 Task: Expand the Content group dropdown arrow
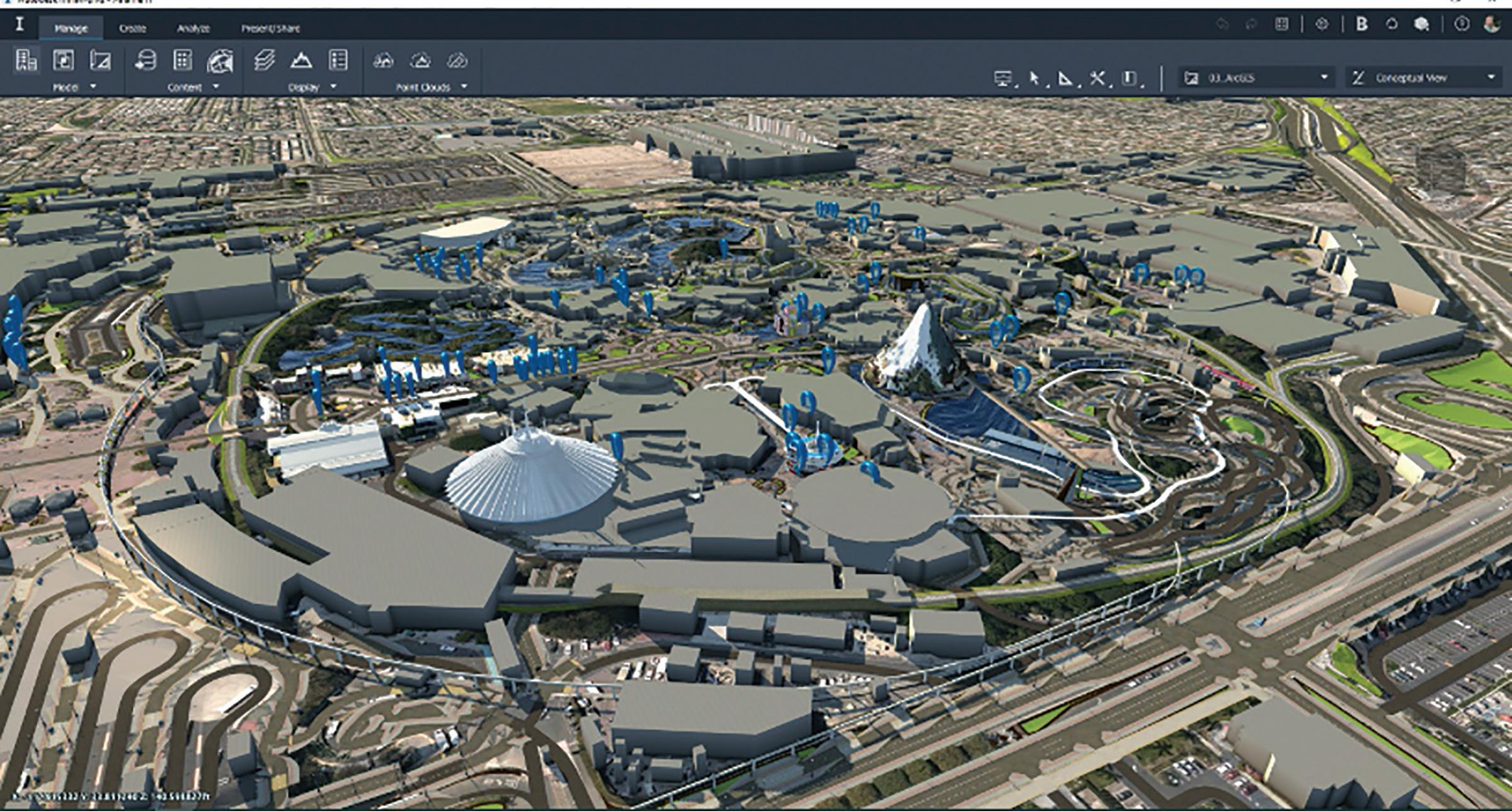(215, 86)
